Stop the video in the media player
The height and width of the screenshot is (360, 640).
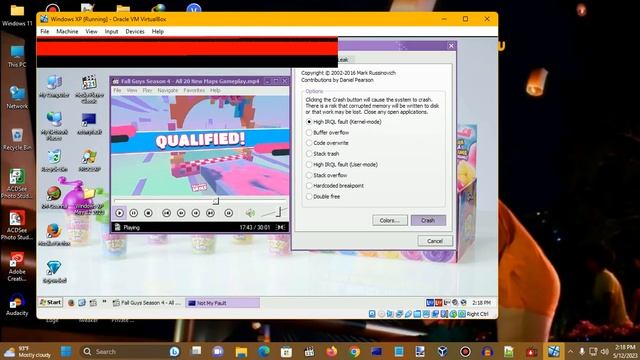tap(148, 213)
